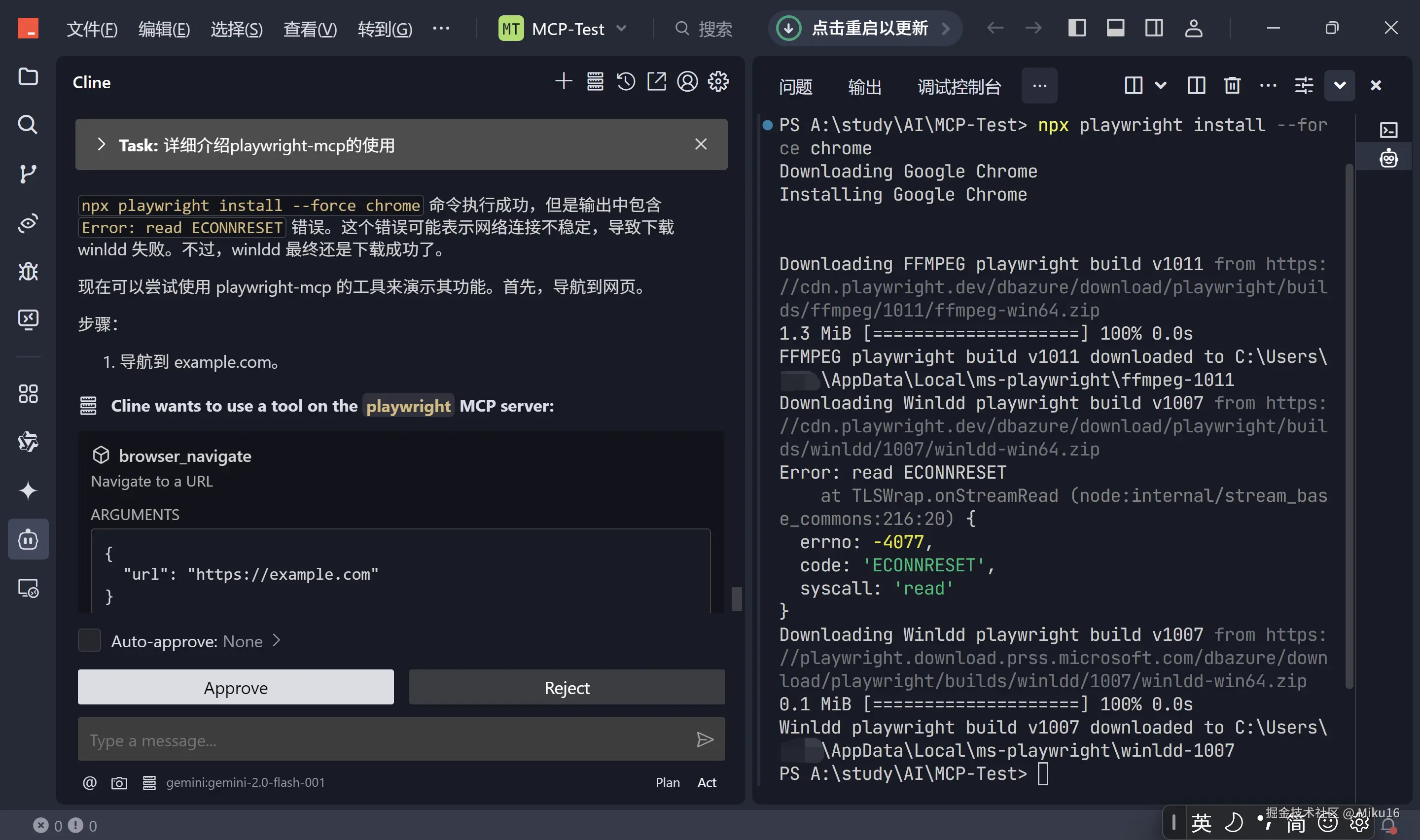This screenshot has width=1420, height=840.
Task: Open the 文件(F) menu
Action: (x=92, y=29)
